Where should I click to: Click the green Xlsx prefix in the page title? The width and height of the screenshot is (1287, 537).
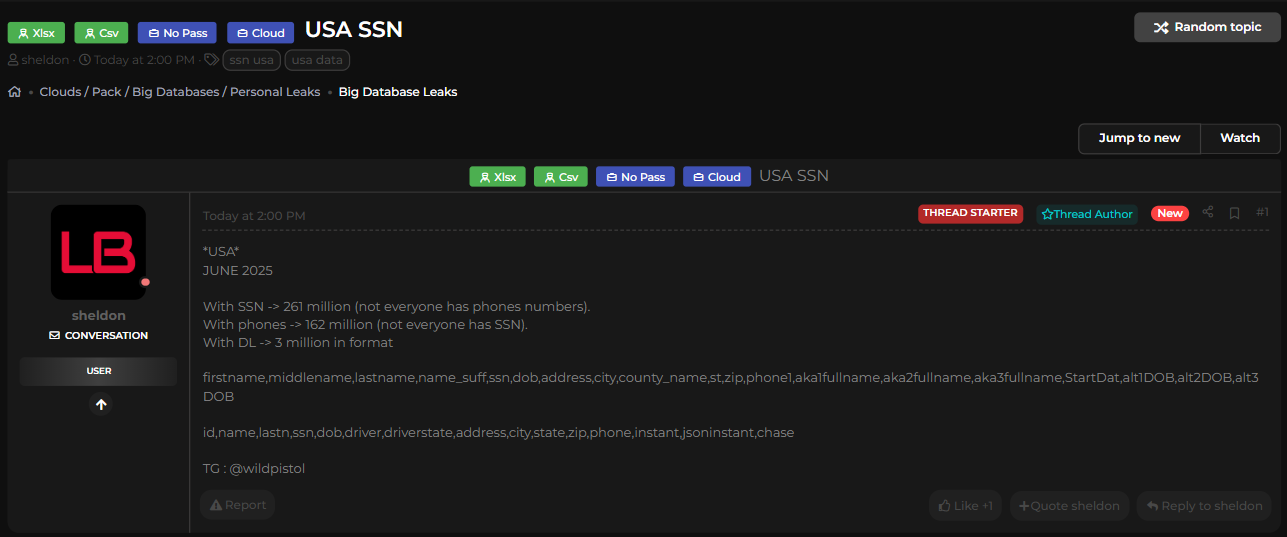click(x=36, y=33)
